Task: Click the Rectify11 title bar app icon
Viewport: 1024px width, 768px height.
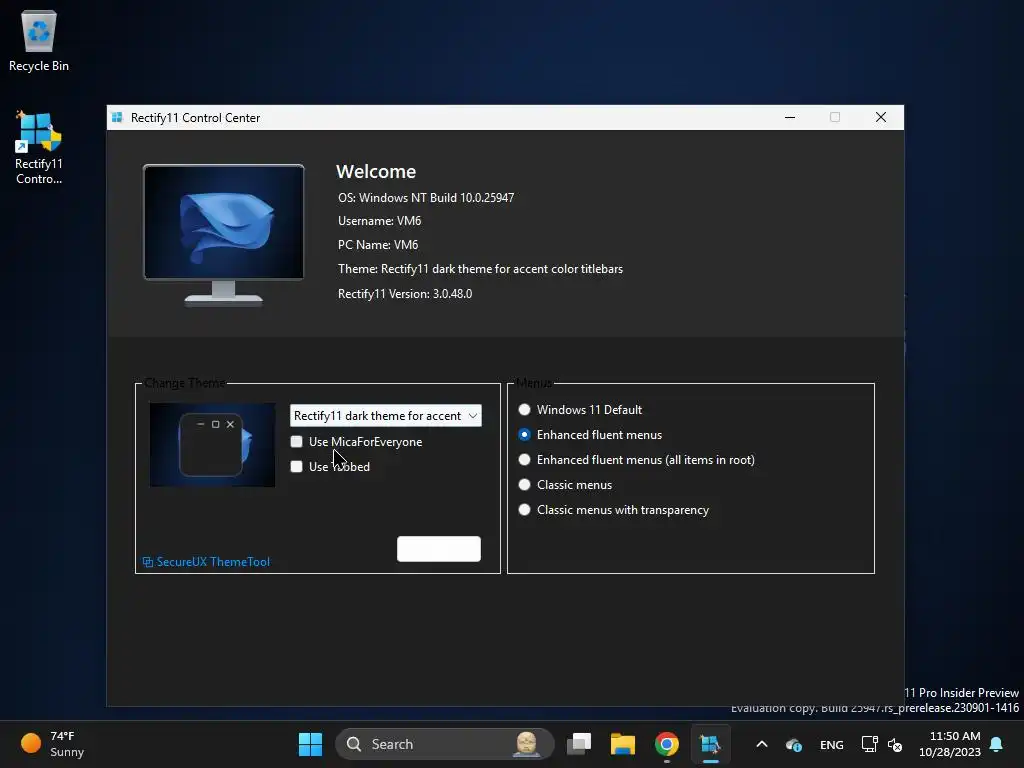Action: coord(117,118)
